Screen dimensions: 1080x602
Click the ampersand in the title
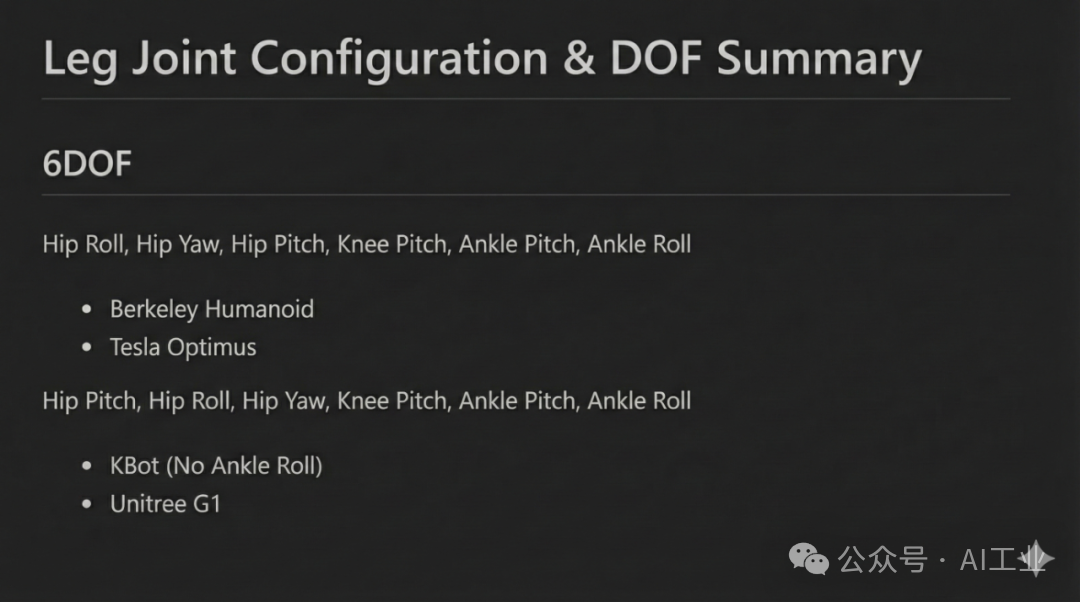[580, 59]
